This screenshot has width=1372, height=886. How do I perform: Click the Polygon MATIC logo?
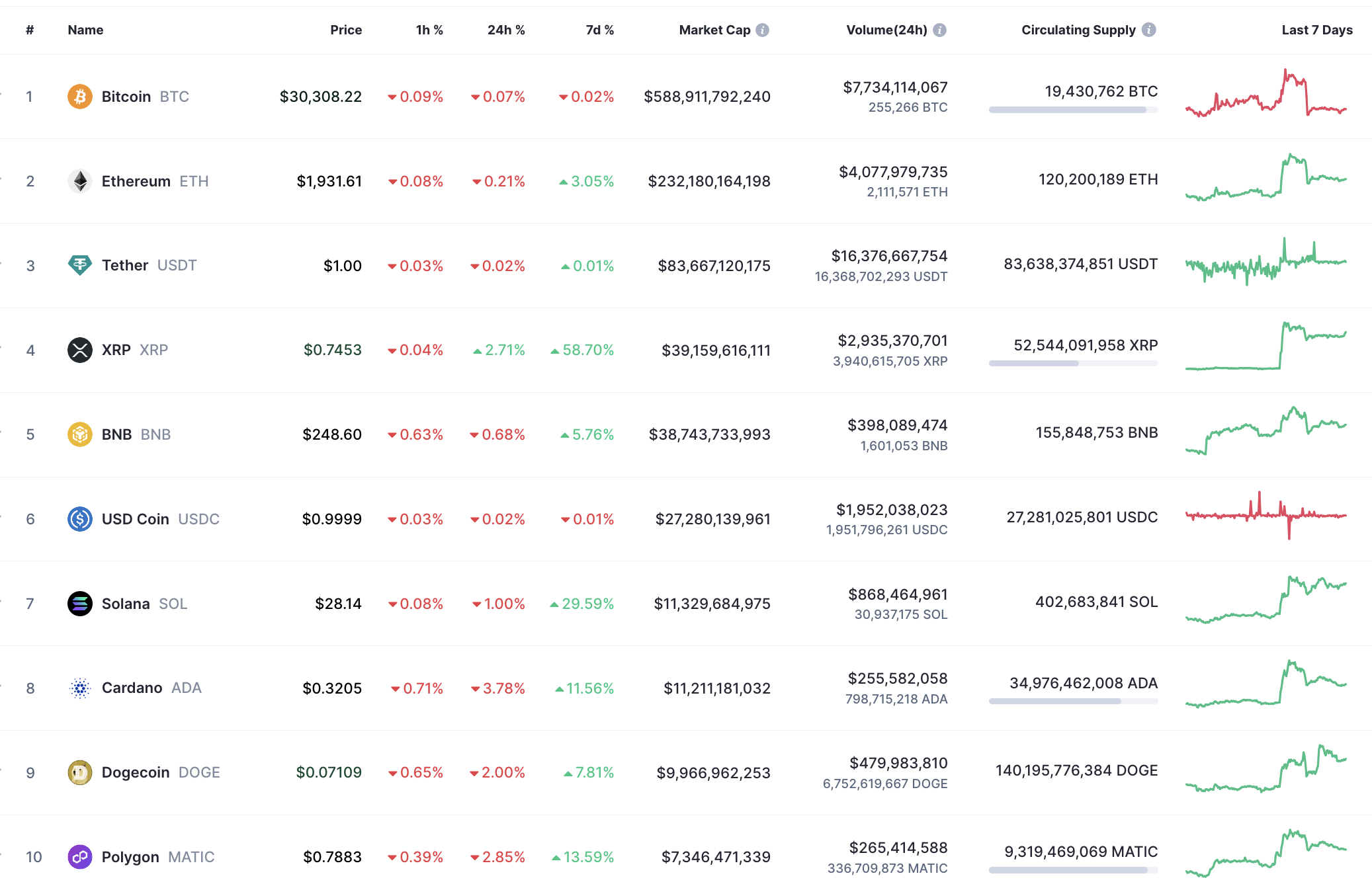coord(79,857)
